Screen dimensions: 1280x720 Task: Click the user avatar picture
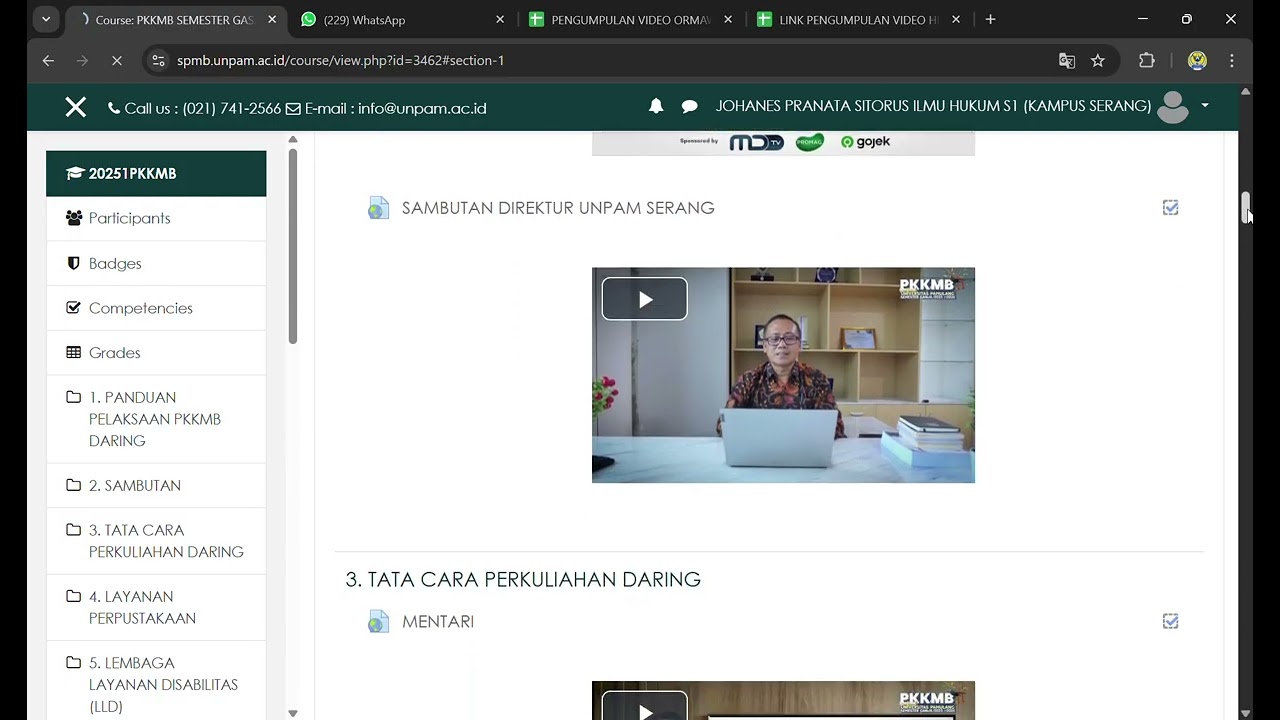1172,107
